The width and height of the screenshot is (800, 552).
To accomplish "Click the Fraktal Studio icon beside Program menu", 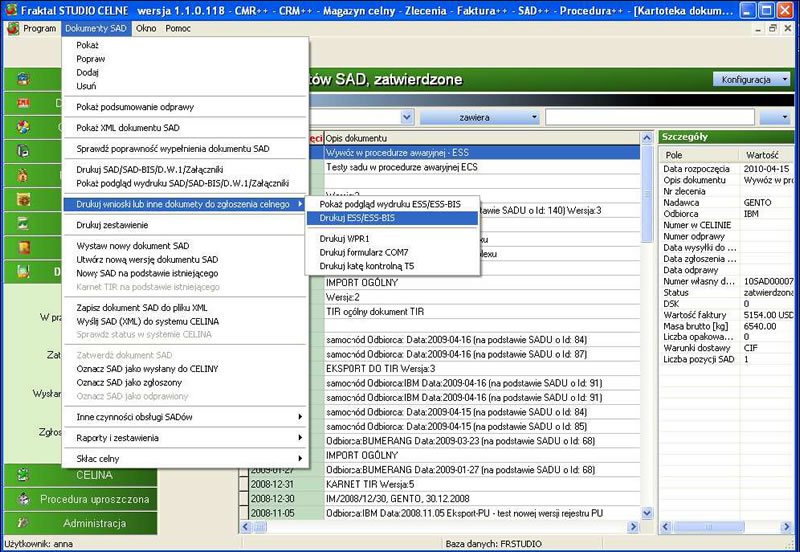I will pyautogui.click(x=13, y=29).
